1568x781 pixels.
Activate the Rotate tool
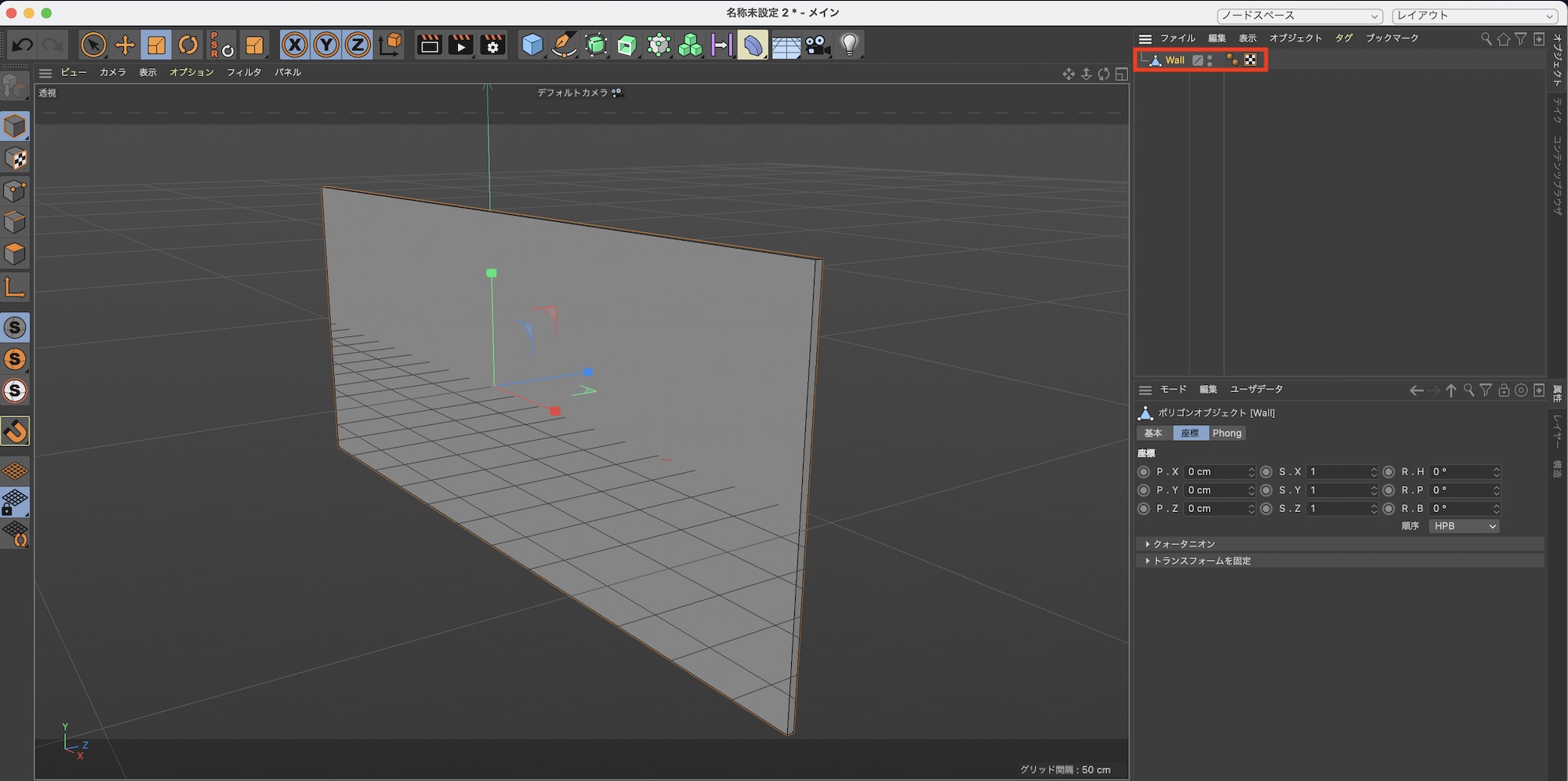[x=188, y=45]
